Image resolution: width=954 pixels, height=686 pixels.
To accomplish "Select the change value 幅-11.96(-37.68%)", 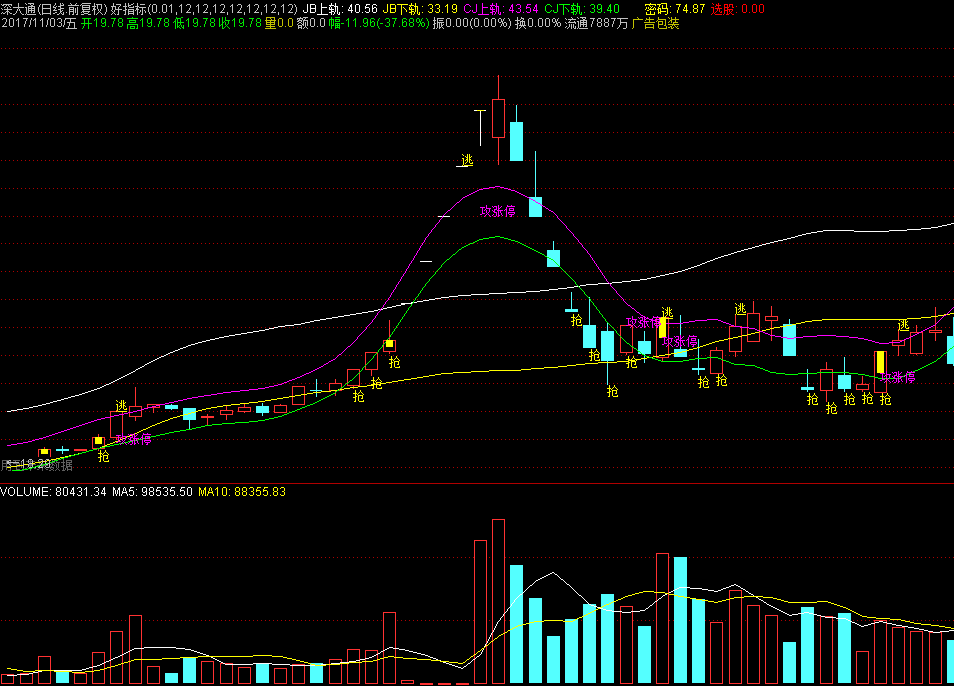I will [379, 24].
